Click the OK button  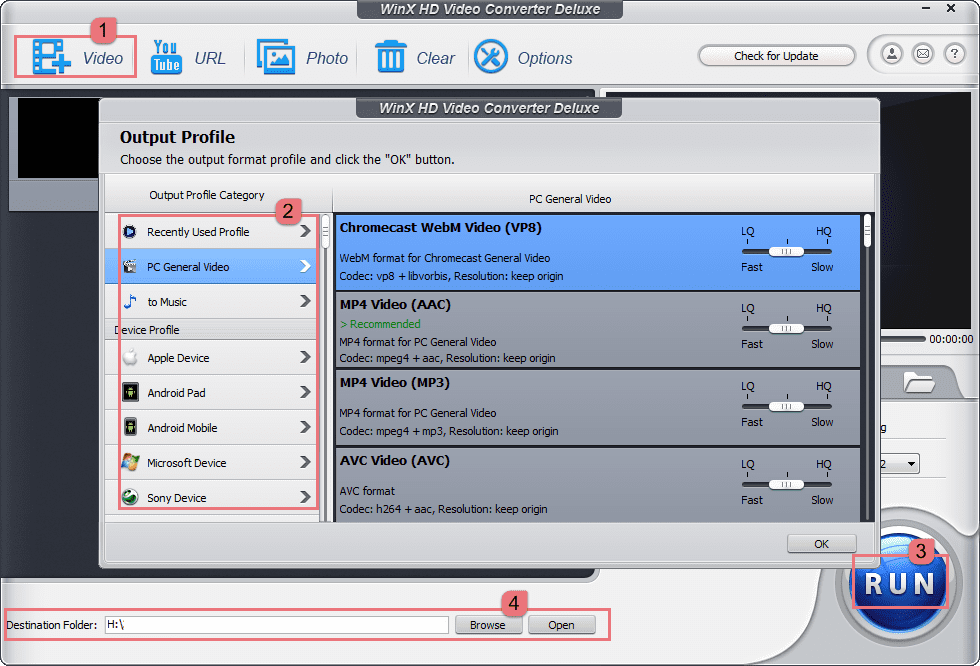tap(821, 543)
